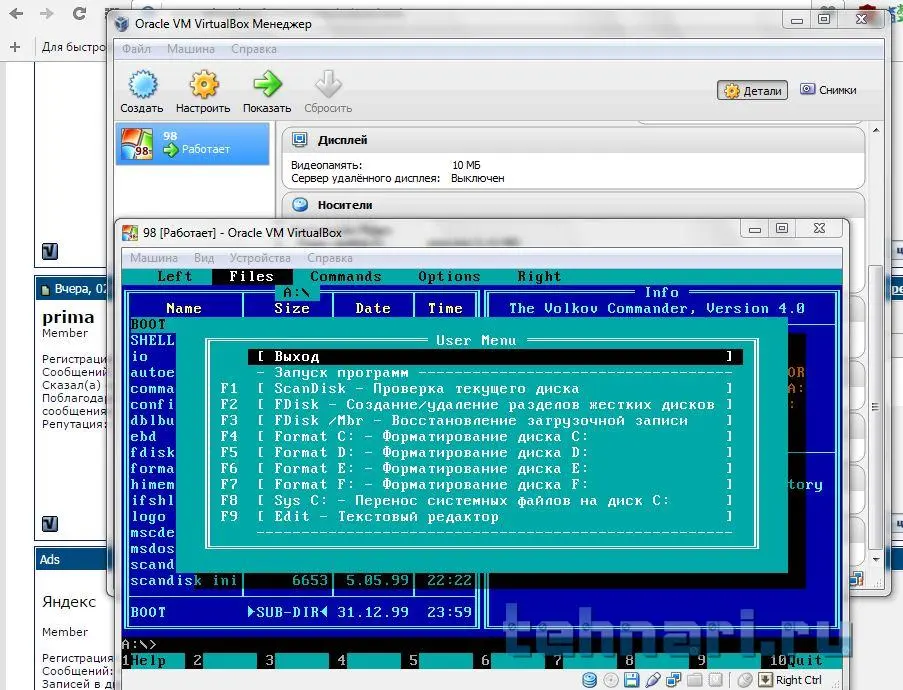
Task: Collapse the Носители section header
Action: click(x=344, y=204)
